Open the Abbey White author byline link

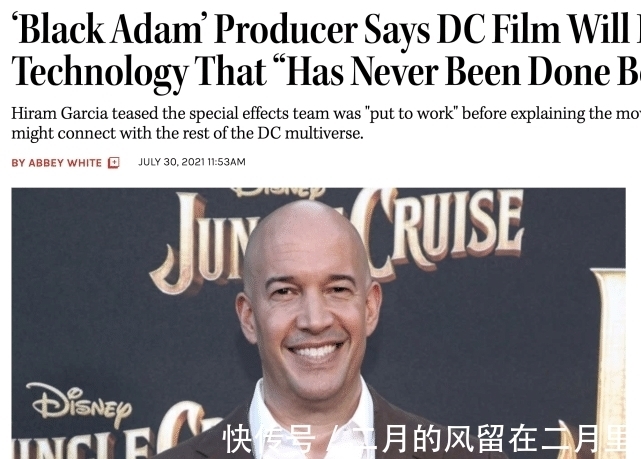57,163
